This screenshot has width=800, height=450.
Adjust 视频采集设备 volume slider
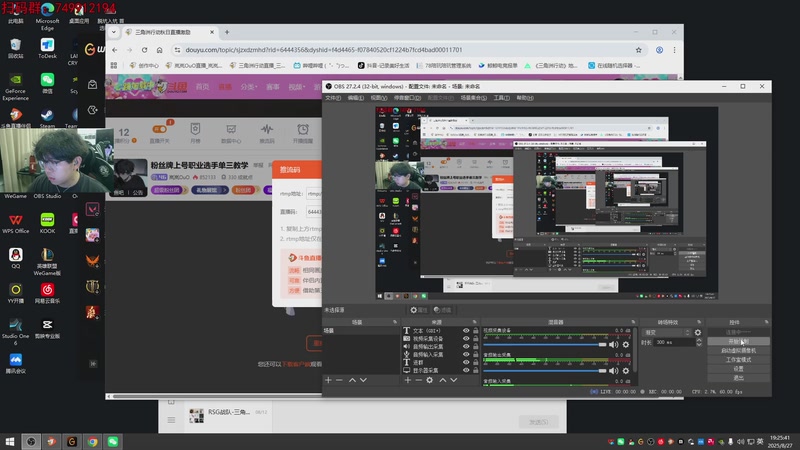(544, 344)
